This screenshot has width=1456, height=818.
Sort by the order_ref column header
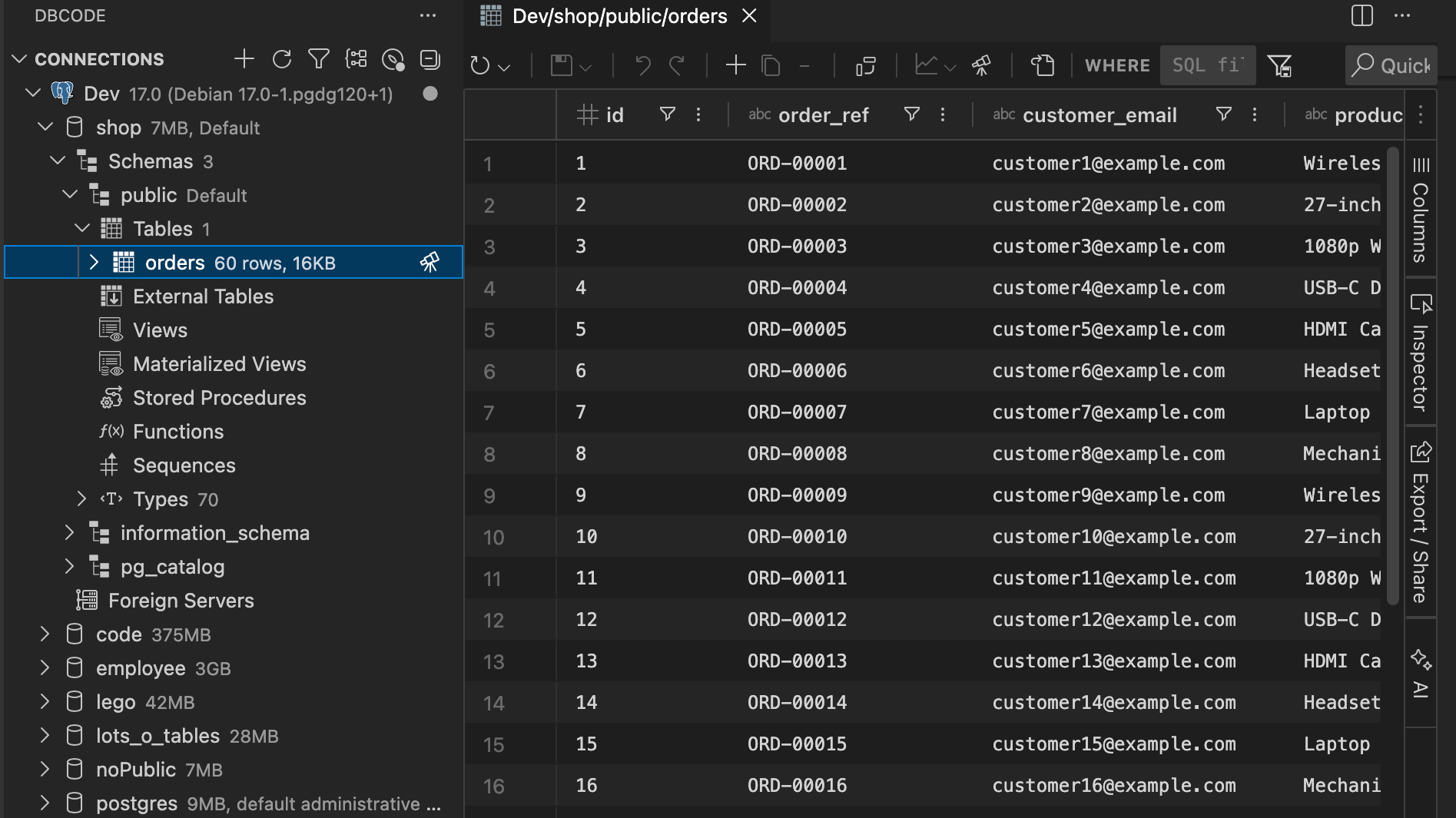click(824, 115)
